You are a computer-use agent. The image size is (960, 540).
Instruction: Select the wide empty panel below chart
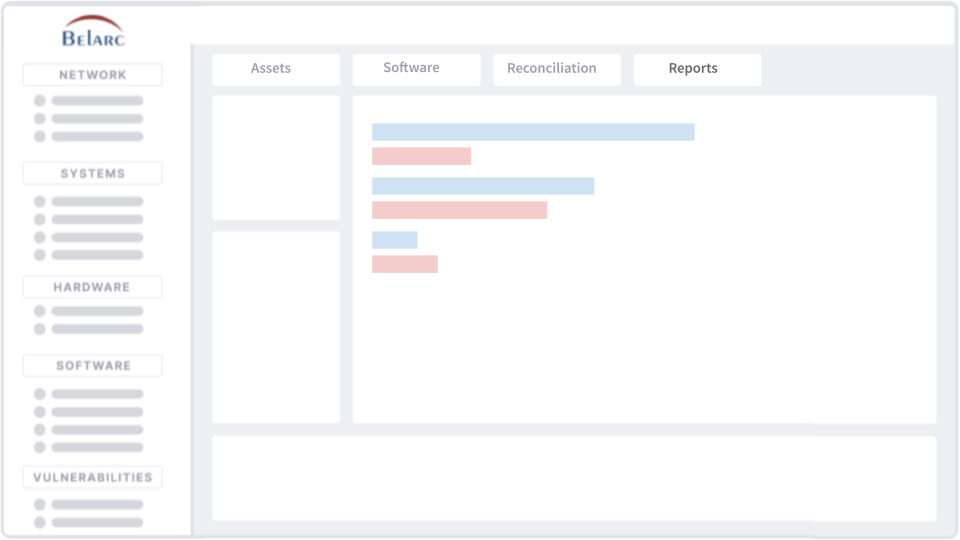pyautogui.click(x=574, y=478)
